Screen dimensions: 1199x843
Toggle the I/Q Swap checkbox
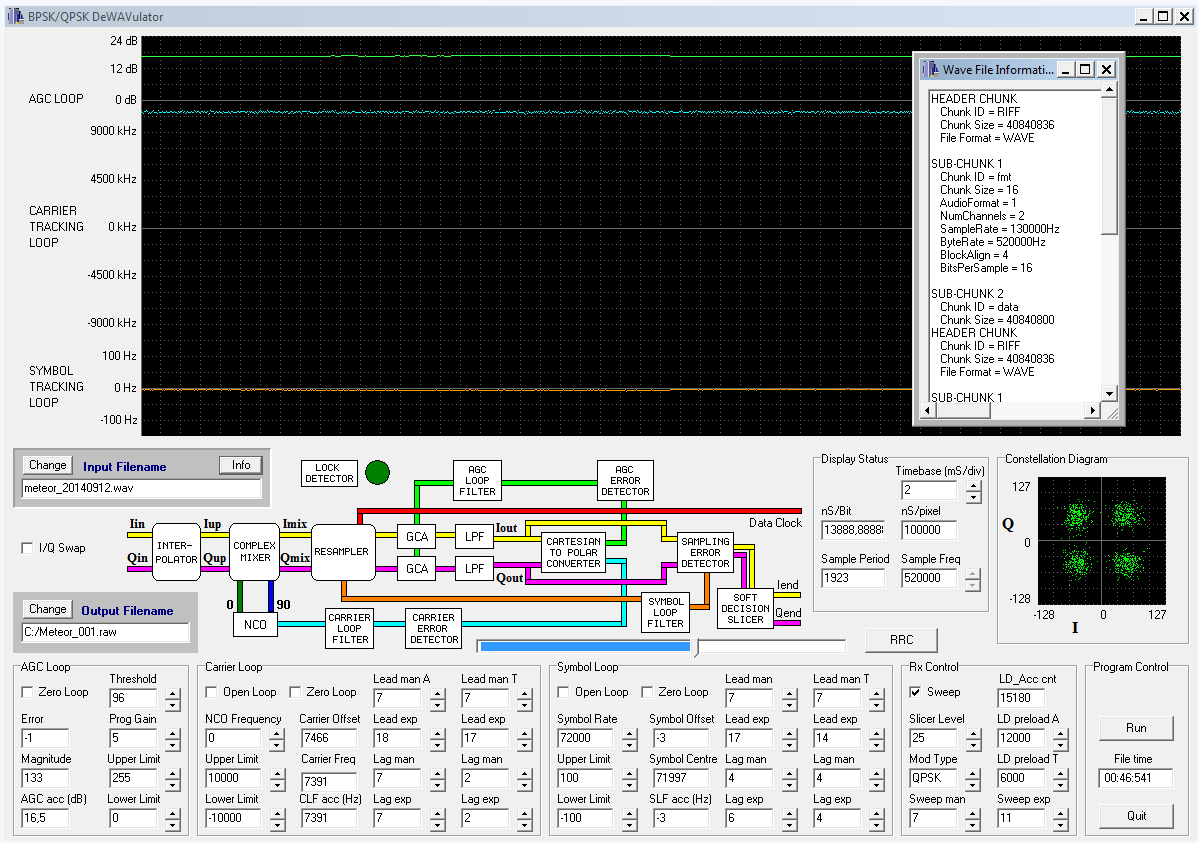pyautogui.click(x=28, y=548)
